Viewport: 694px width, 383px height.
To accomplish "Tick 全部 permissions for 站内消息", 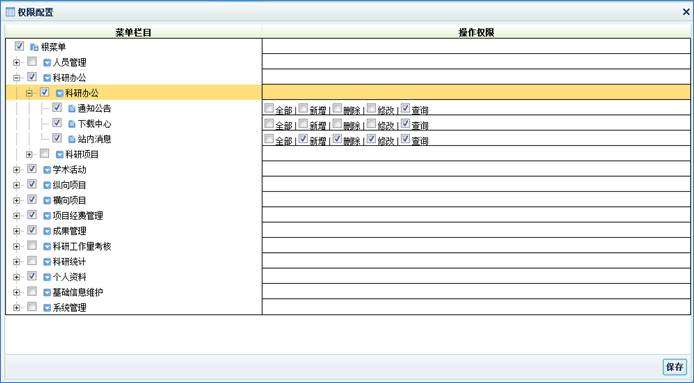I will pos(269,139).
